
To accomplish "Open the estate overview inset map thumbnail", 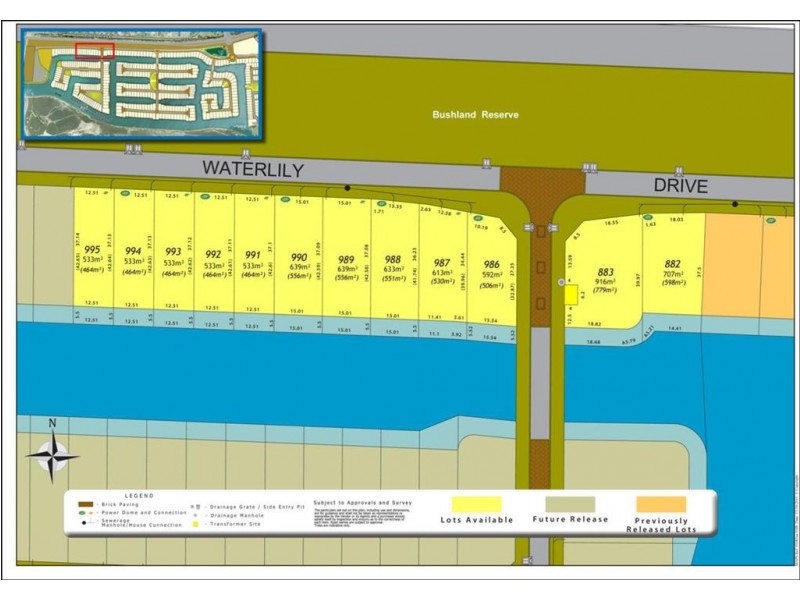I will (140, 85).
